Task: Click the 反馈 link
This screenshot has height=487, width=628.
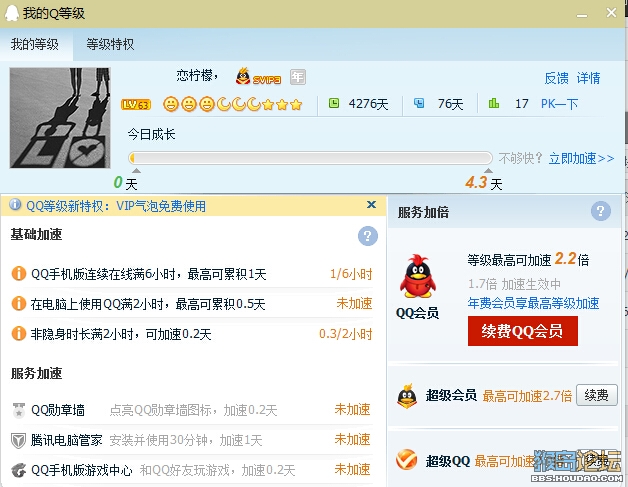Action: (556, 78)
